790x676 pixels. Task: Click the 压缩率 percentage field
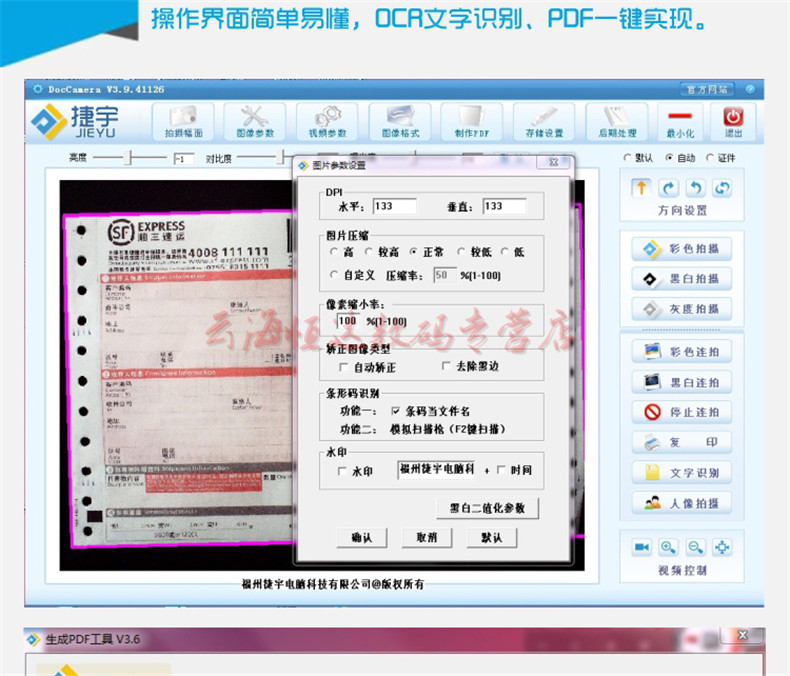pos(445,275)
